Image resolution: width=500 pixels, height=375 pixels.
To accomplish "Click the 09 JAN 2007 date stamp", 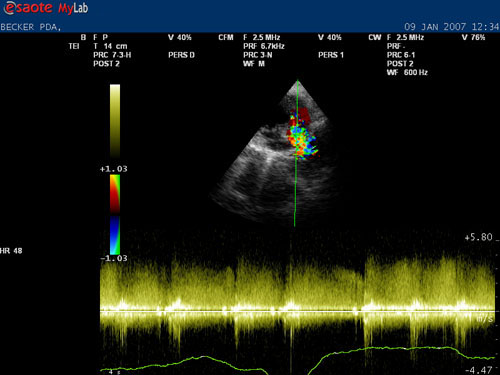I will [435, 27].
